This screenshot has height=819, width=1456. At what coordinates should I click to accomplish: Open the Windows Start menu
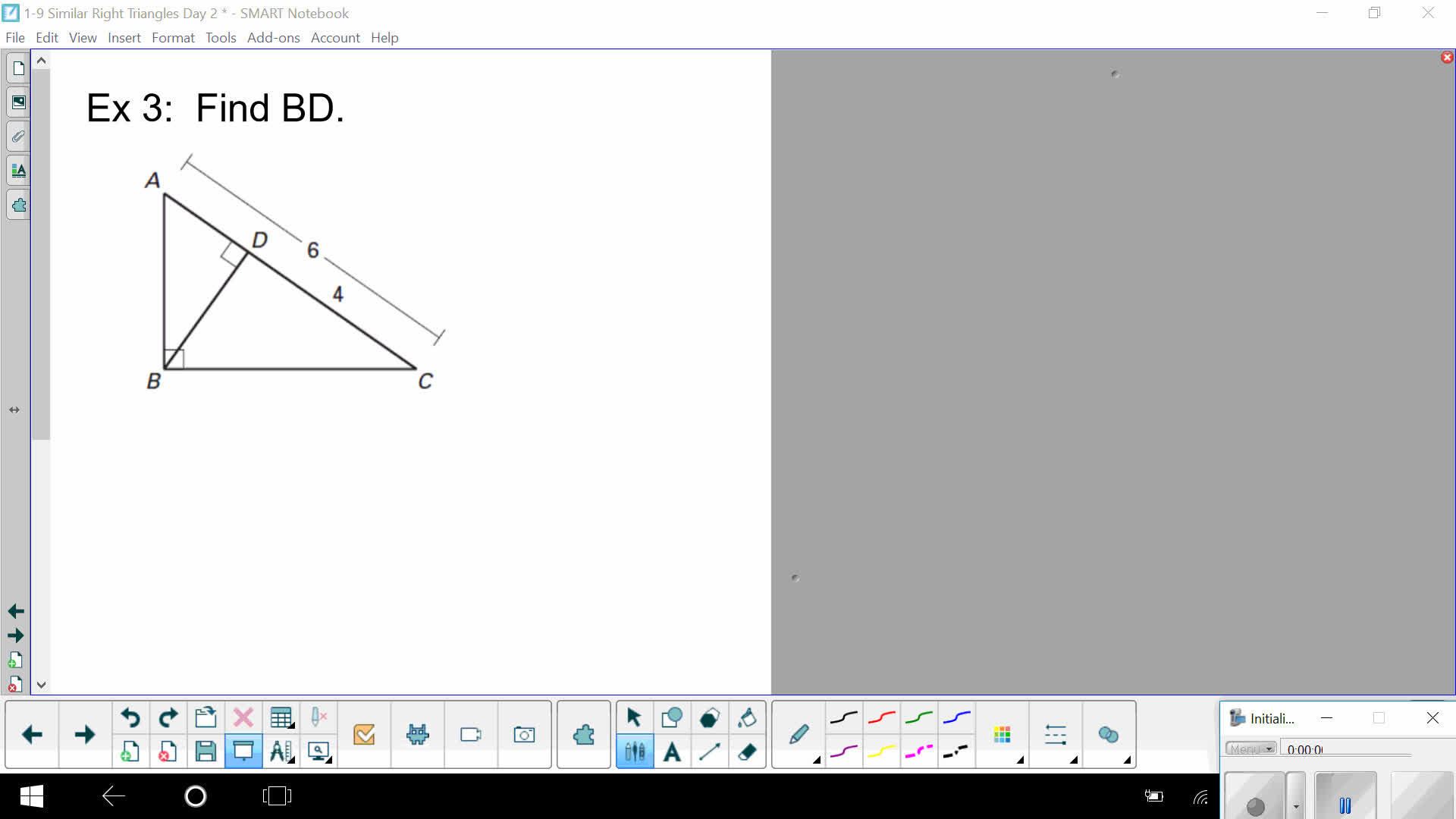click(32, 796)
